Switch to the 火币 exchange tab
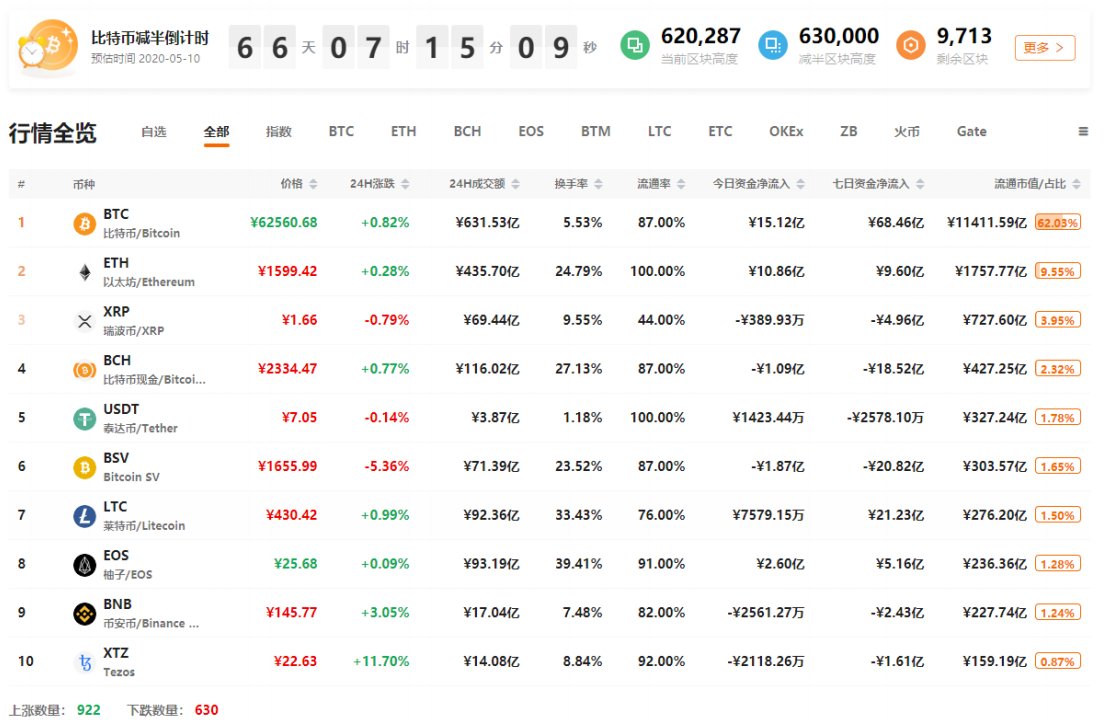The width and height of the screenshot is (1105, 725). (907, 132)
